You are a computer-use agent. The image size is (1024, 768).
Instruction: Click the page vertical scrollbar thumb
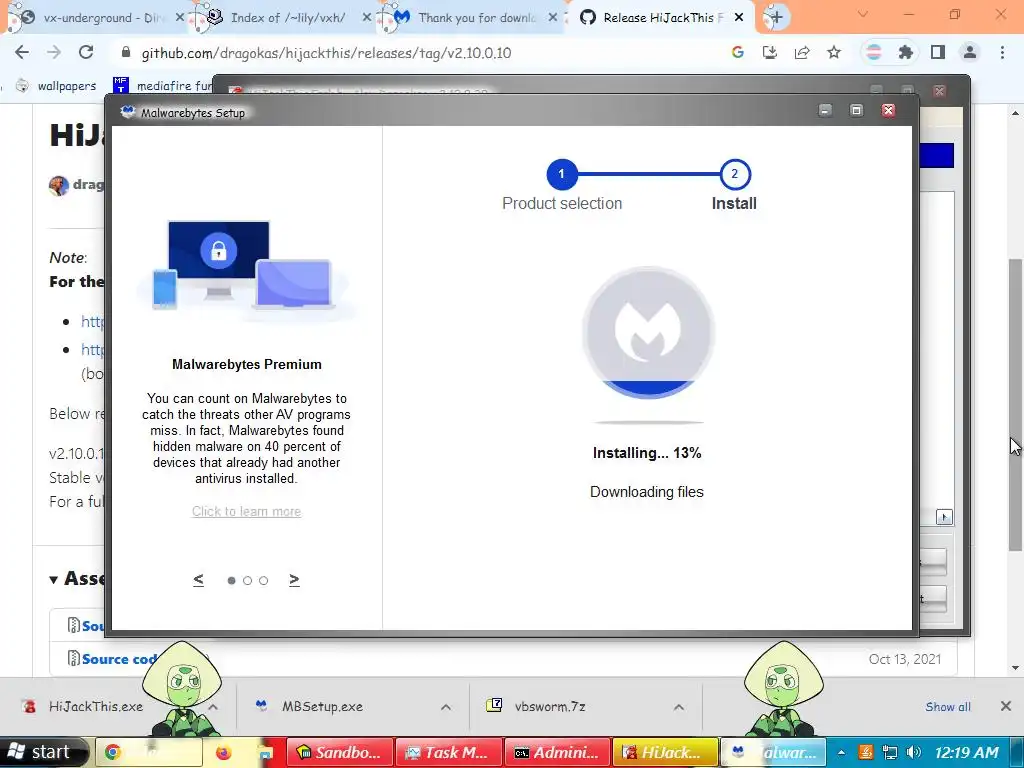click(x=1015, y=405)
